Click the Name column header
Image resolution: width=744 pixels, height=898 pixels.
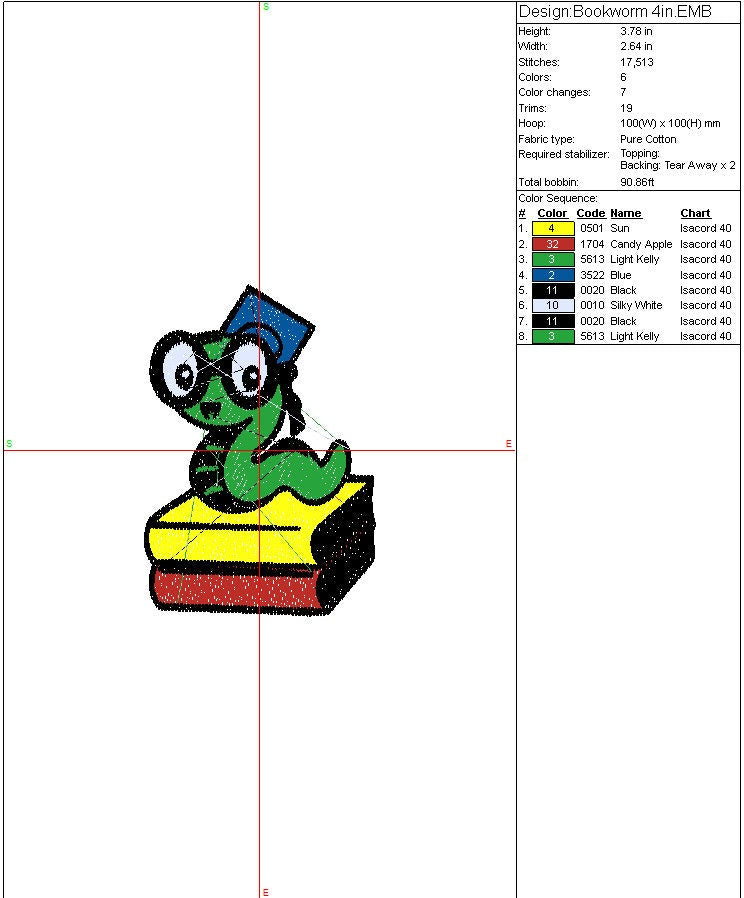626,213
